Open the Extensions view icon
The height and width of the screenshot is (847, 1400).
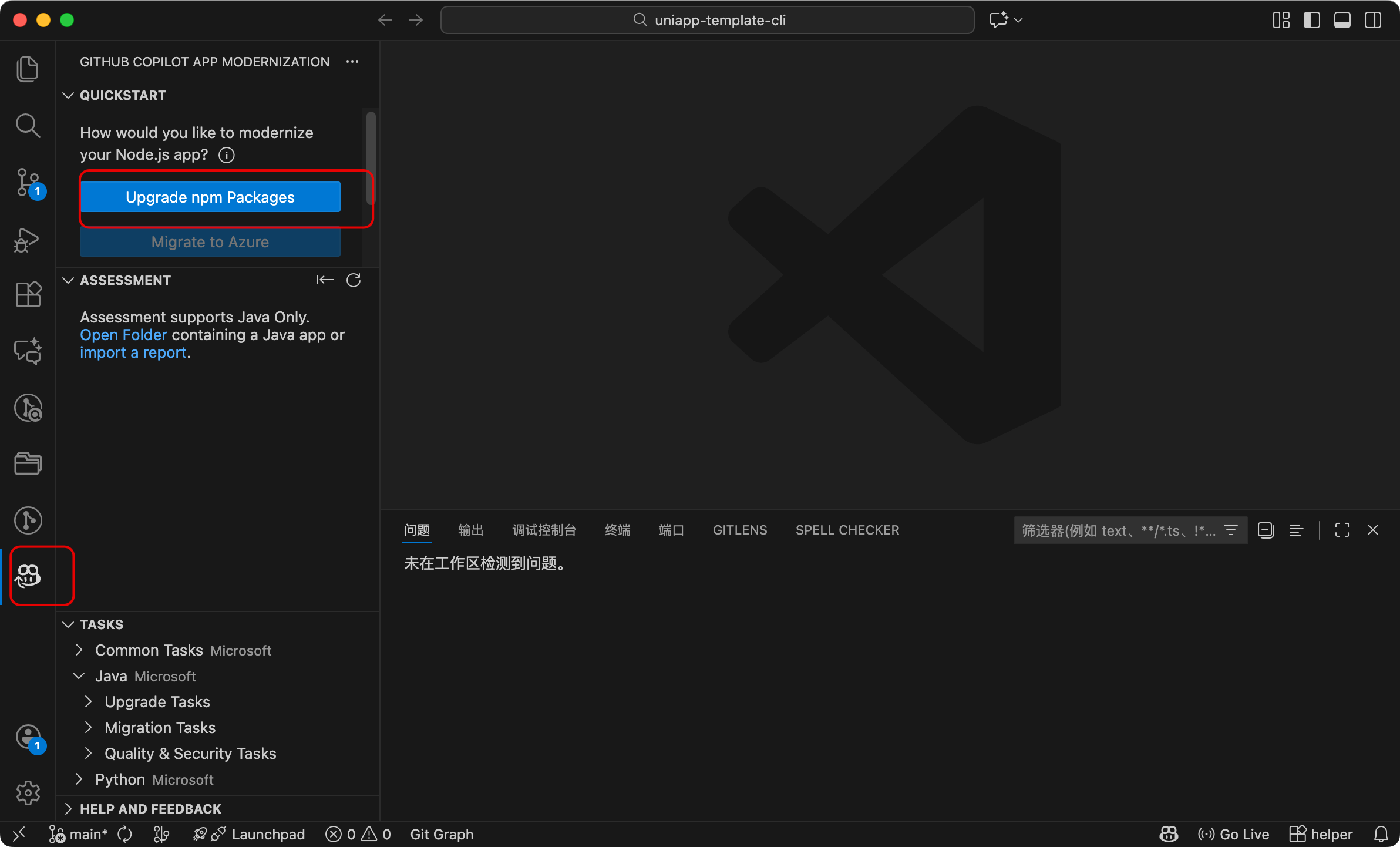[x=28, y=295]
